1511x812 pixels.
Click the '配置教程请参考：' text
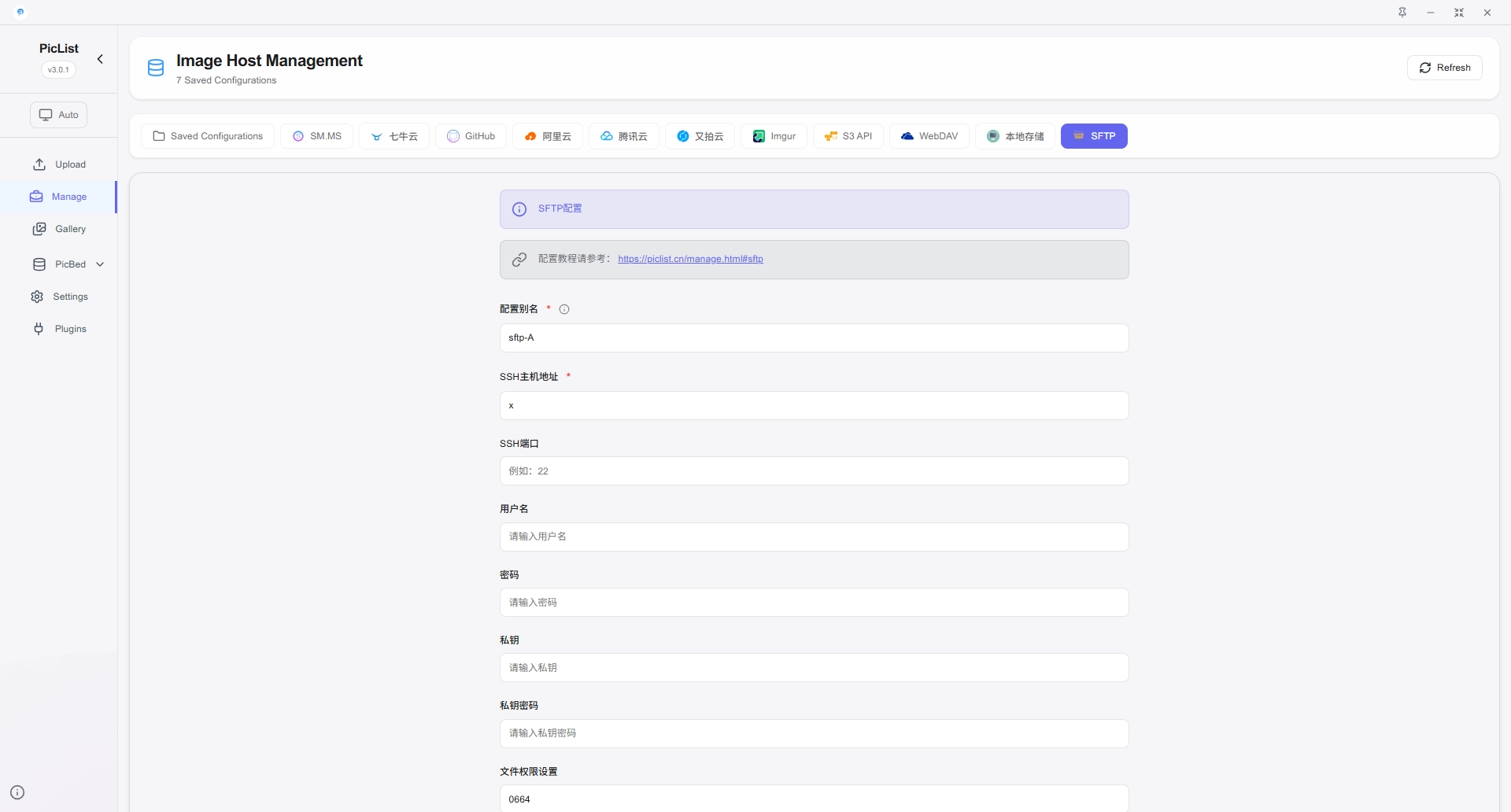click(x=574, y=259)
